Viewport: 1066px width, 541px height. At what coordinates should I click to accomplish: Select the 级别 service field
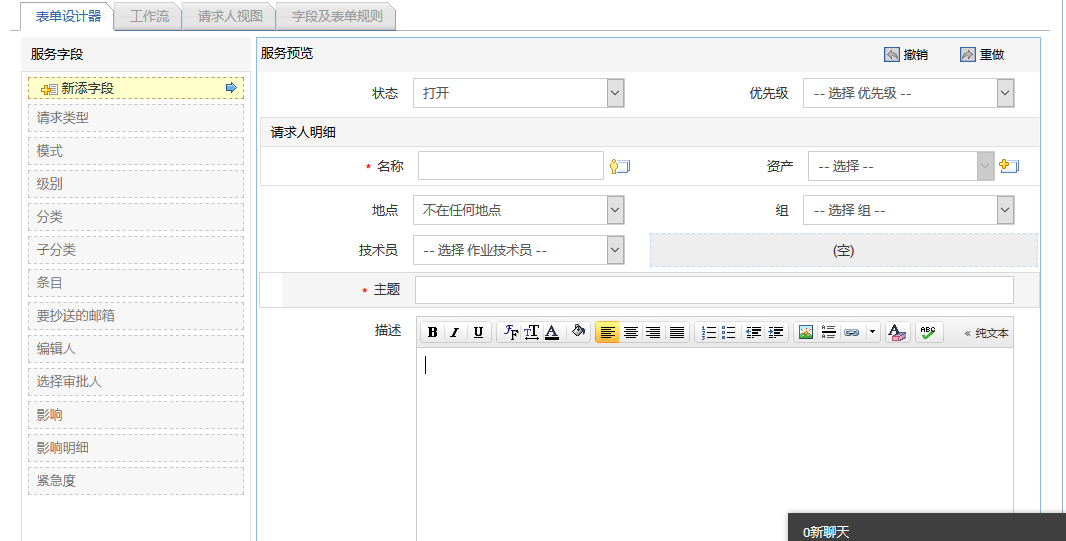coord(136,184)
